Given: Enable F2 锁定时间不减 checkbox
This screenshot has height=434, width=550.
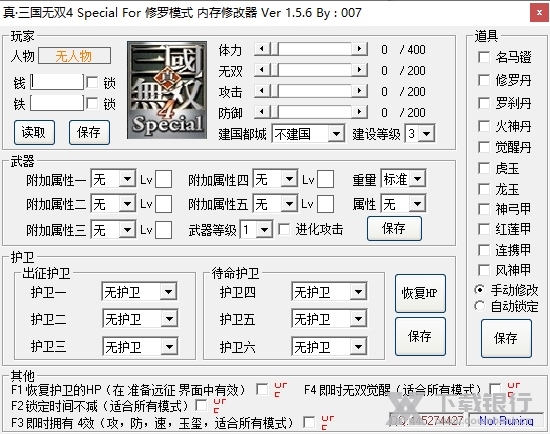Looking at the screenshot, I should tap(201, 406).
